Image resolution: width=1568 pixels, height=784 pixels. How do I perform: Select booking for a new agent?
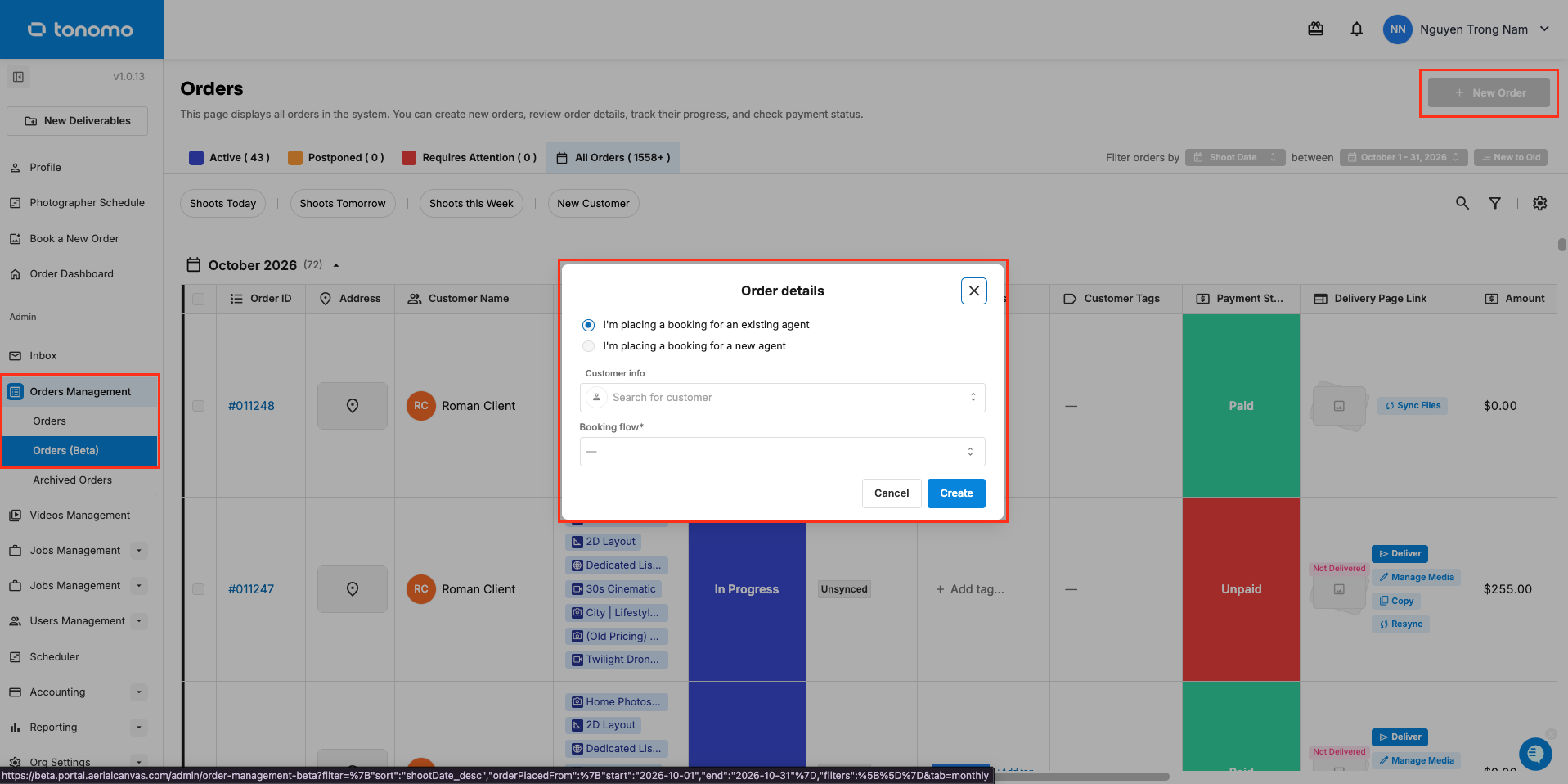[588, 346]
